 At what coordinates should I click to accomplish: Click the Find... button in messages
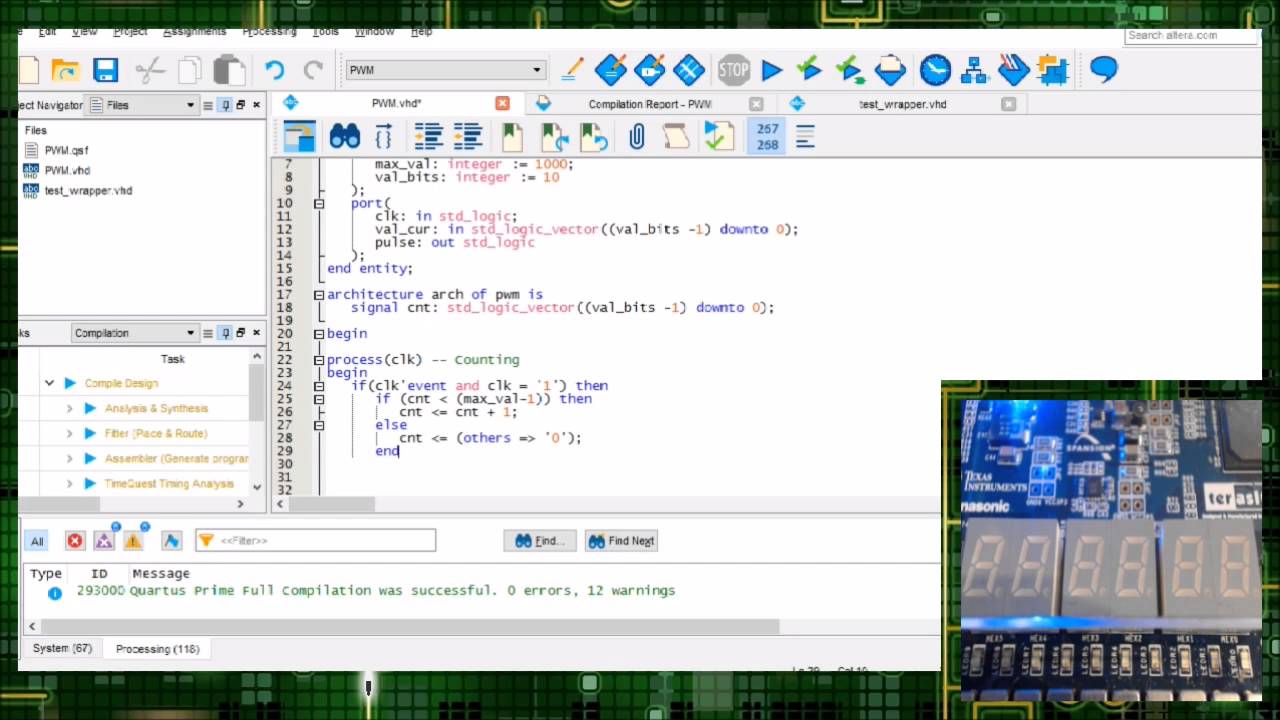point(540,541)
